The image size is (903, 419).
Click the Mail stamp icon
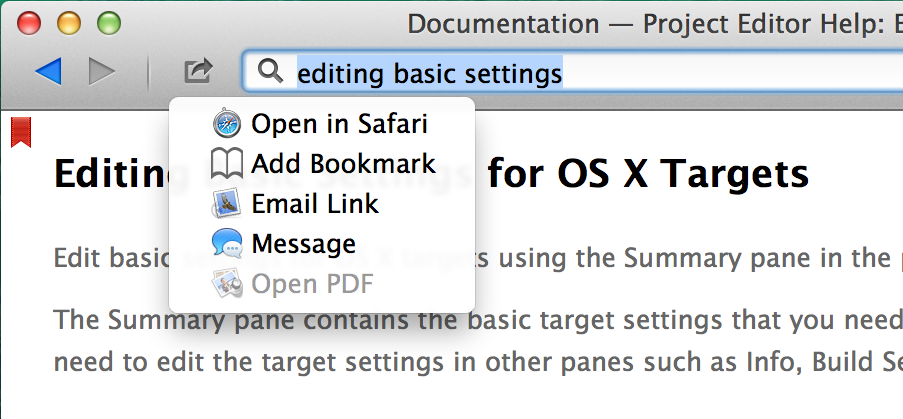(x=227, y=204)
